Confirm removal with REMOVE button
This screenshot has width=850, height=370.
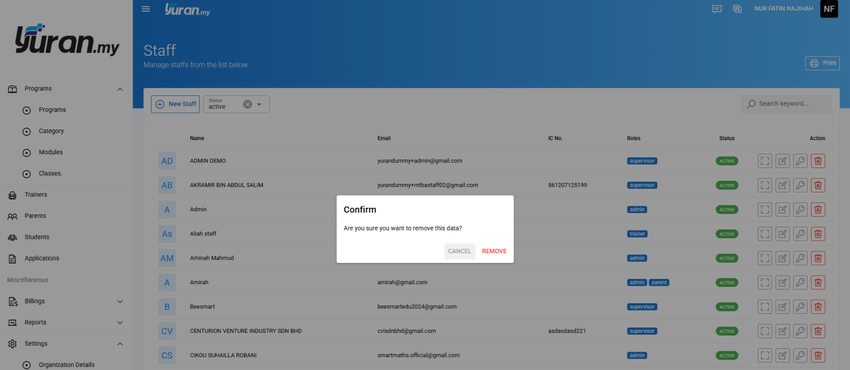click(494, 251)
